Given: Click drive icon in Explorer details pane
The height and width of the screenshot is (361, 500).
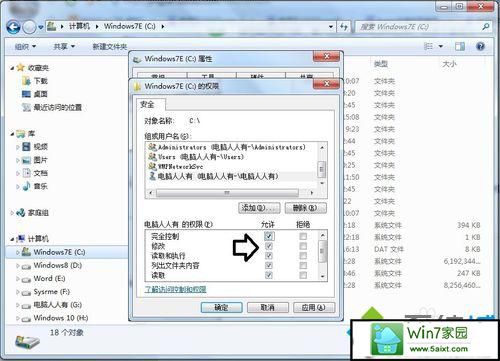Looking at the screenshot, I should (28, 342).
